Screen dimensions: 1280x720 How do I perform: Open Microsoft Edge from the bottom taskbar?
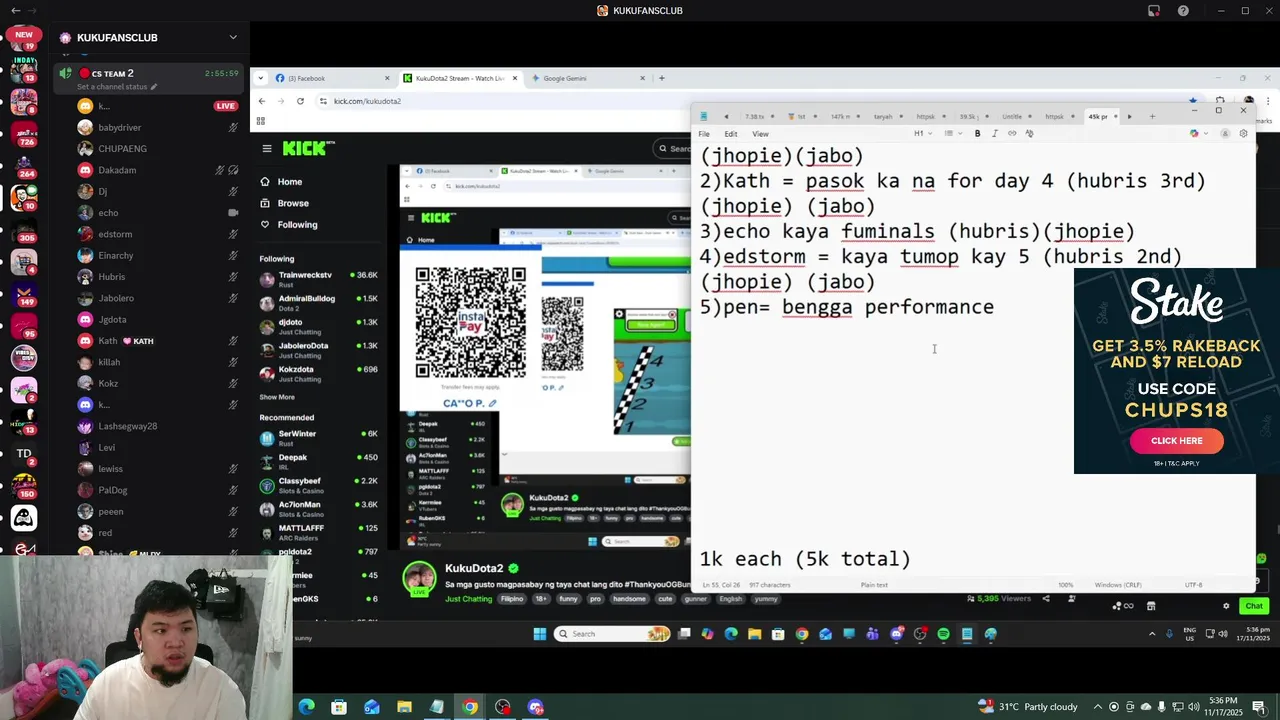point(306,707)
